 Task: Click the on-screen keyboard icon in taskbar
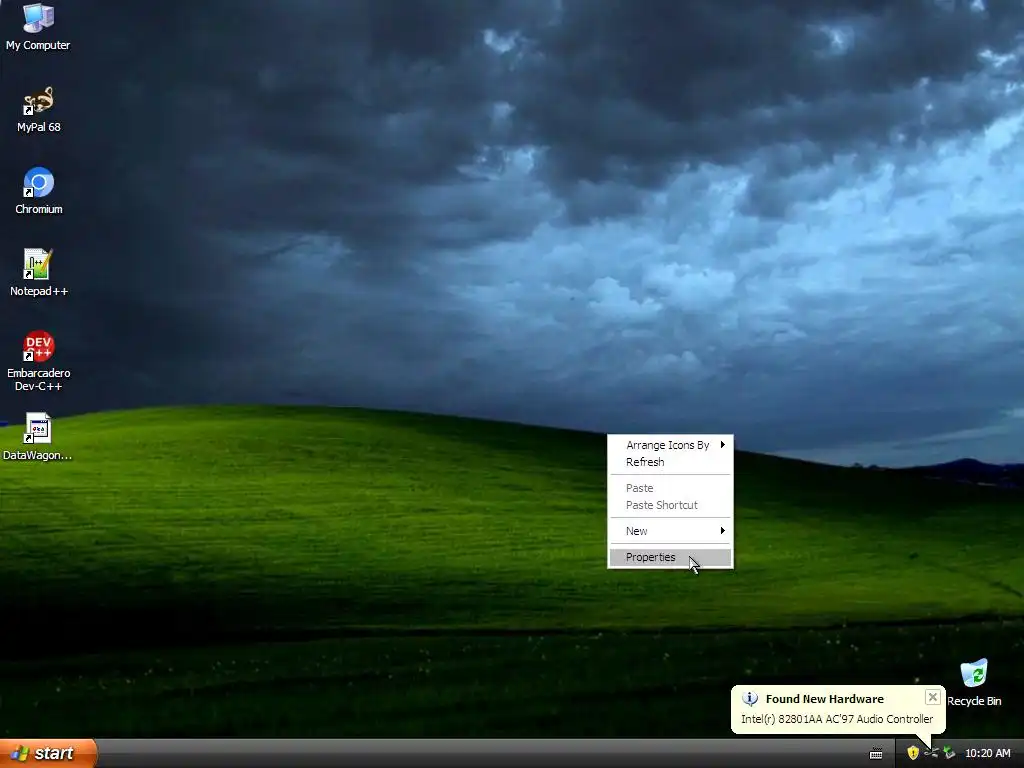(x=876, y=753)
